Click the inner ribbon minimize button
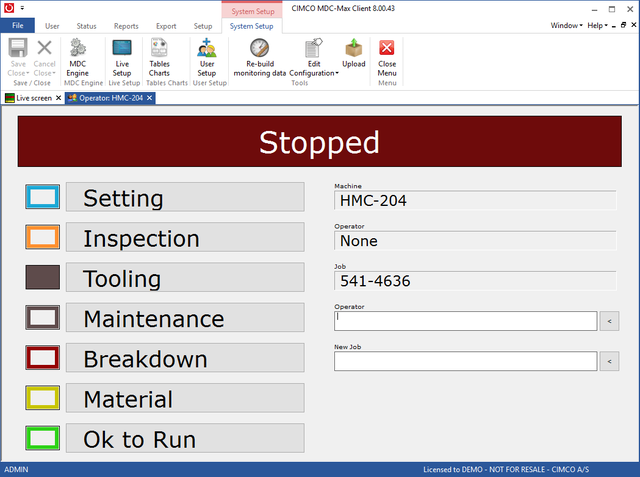Viewport: 640px width, 477px height. [x=614, y=26]
